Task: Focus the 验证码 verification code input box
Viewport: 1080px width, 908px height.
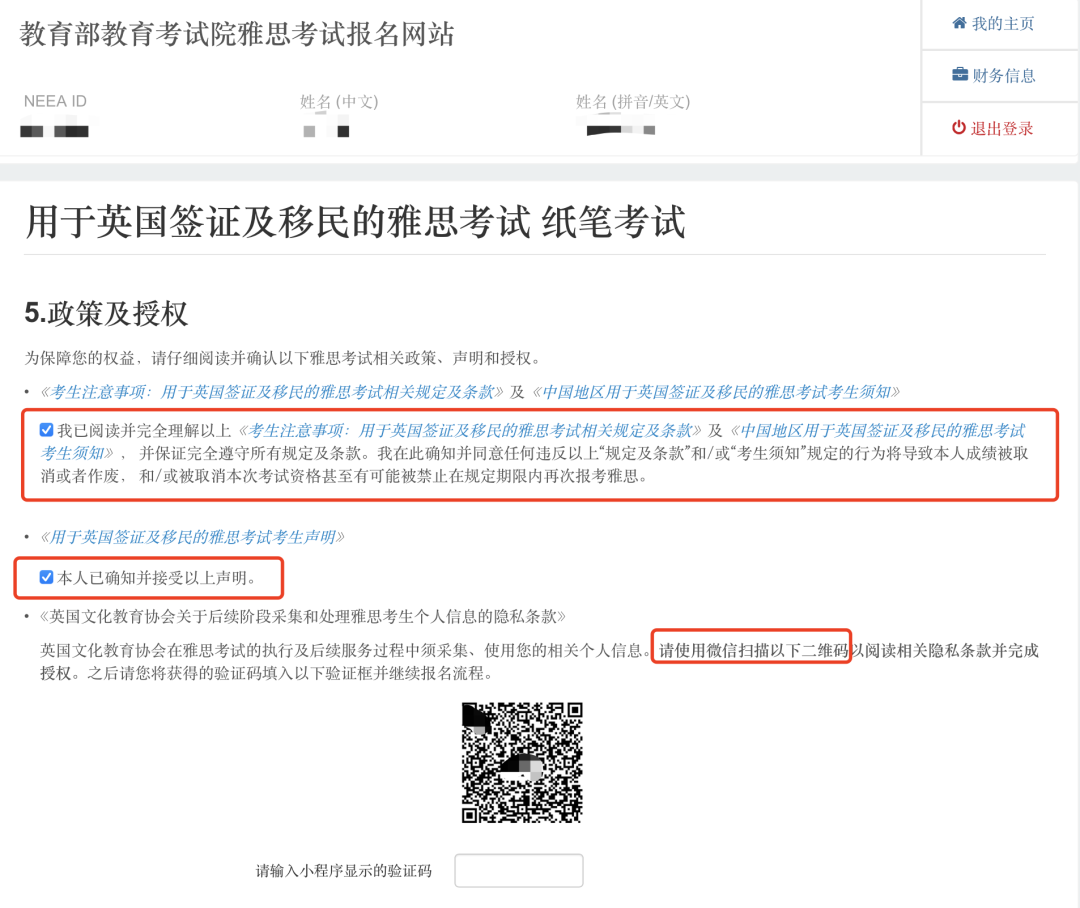Action: [x=518, y=870]
